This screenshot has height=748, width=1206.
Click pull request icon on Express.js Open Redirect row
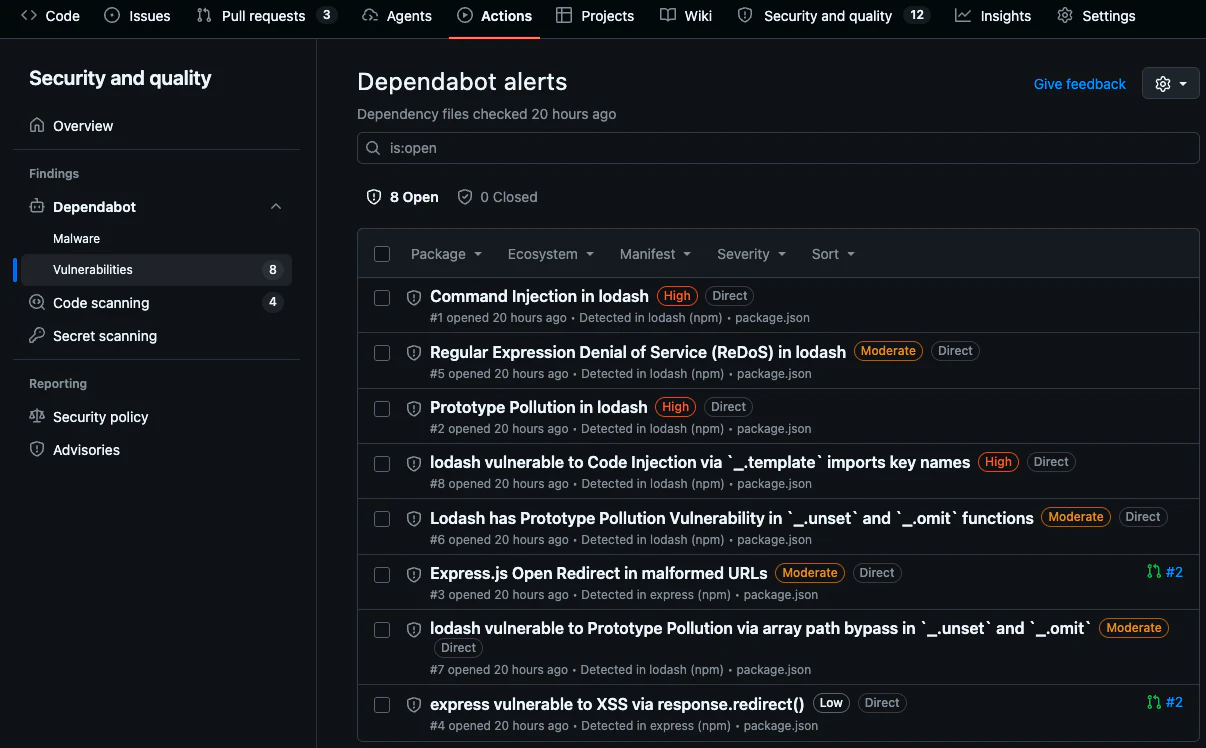click(x=1154, y=572)
